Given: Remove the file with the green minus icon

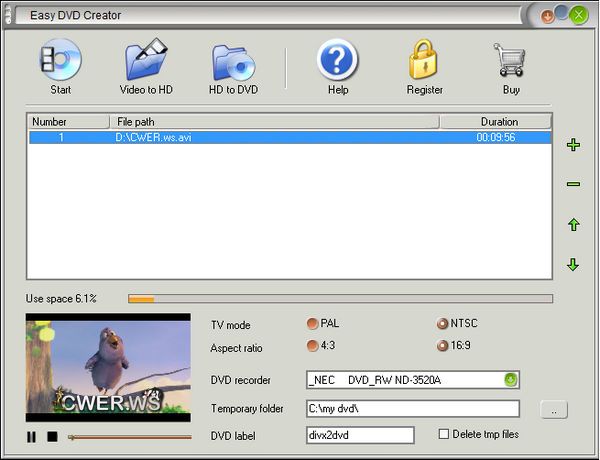Looking at the screenshot, I should [x=573, y=184].
